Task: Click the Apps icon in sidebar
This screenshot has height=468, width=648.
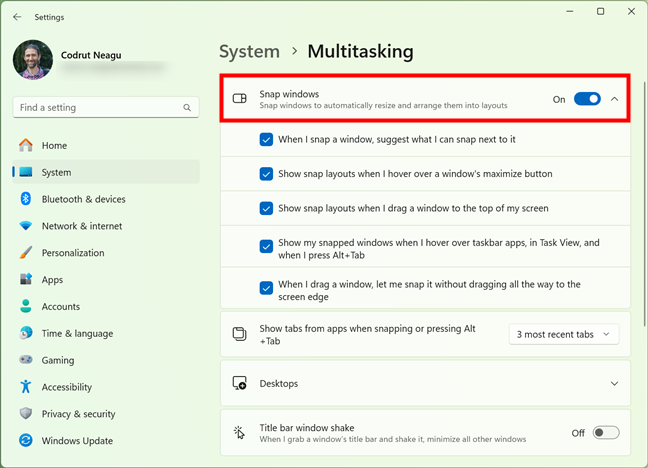Action: pyautogui.click(x=26, y=279)
